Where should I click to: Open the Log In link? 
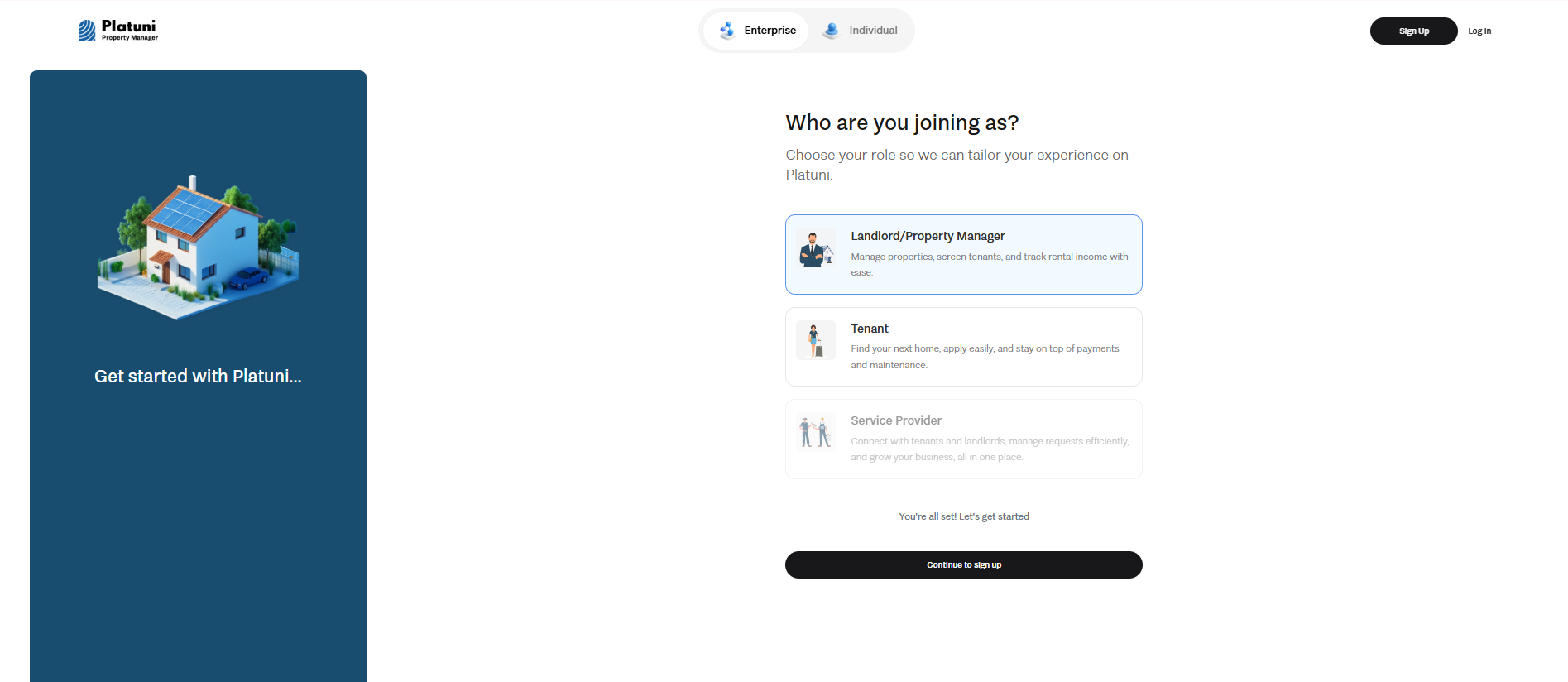[1479, 31]
